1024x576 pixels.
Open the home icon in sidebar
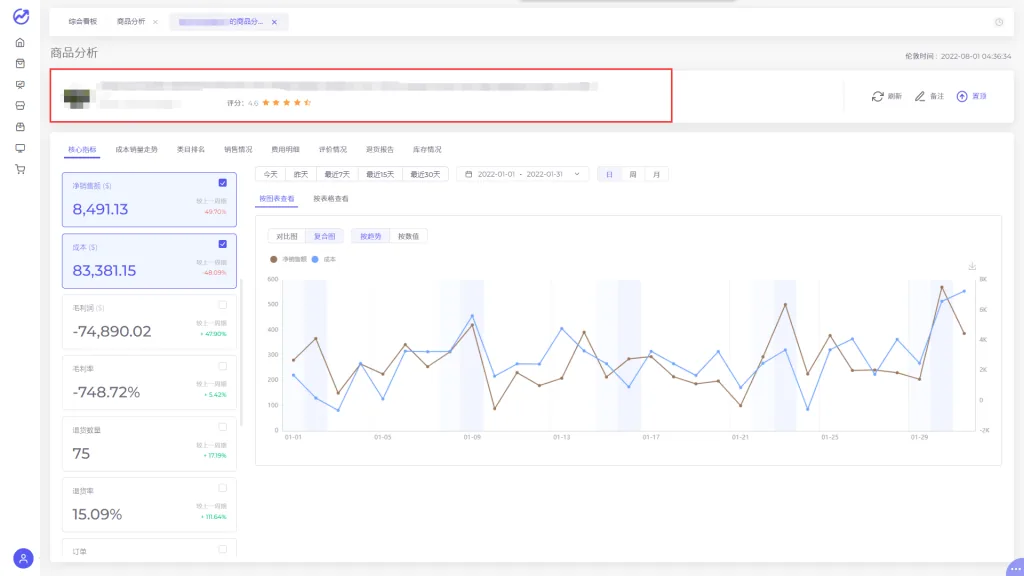(x=20, y=42)
